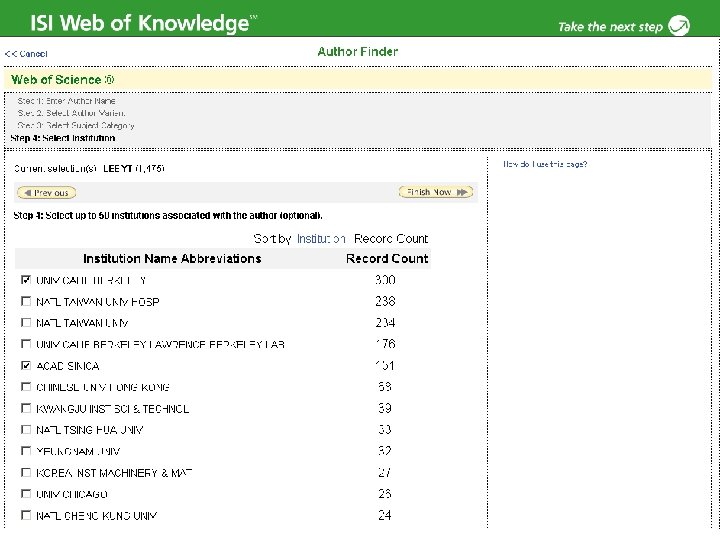The height and width of the screenshot is (540, 720).
Task: Sort the list by Institution link
Action: [321, 239]
